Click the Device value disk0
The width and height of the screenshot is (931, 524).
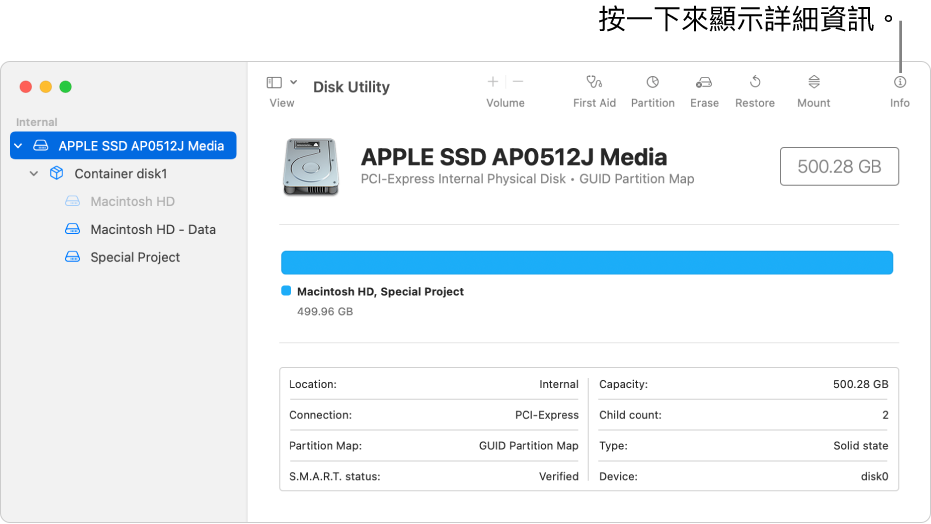pos(875,476)
